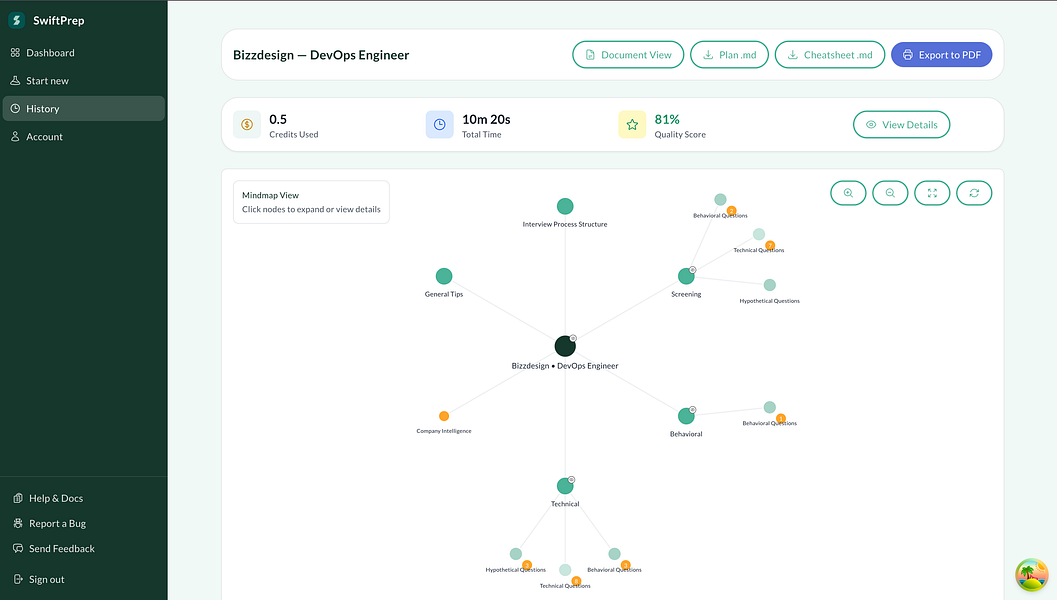The width and height of the screenshot is (1057, 600).
Task: Click the Bizzdesign — DevOps Engineer title
Action: pos(321,55)
